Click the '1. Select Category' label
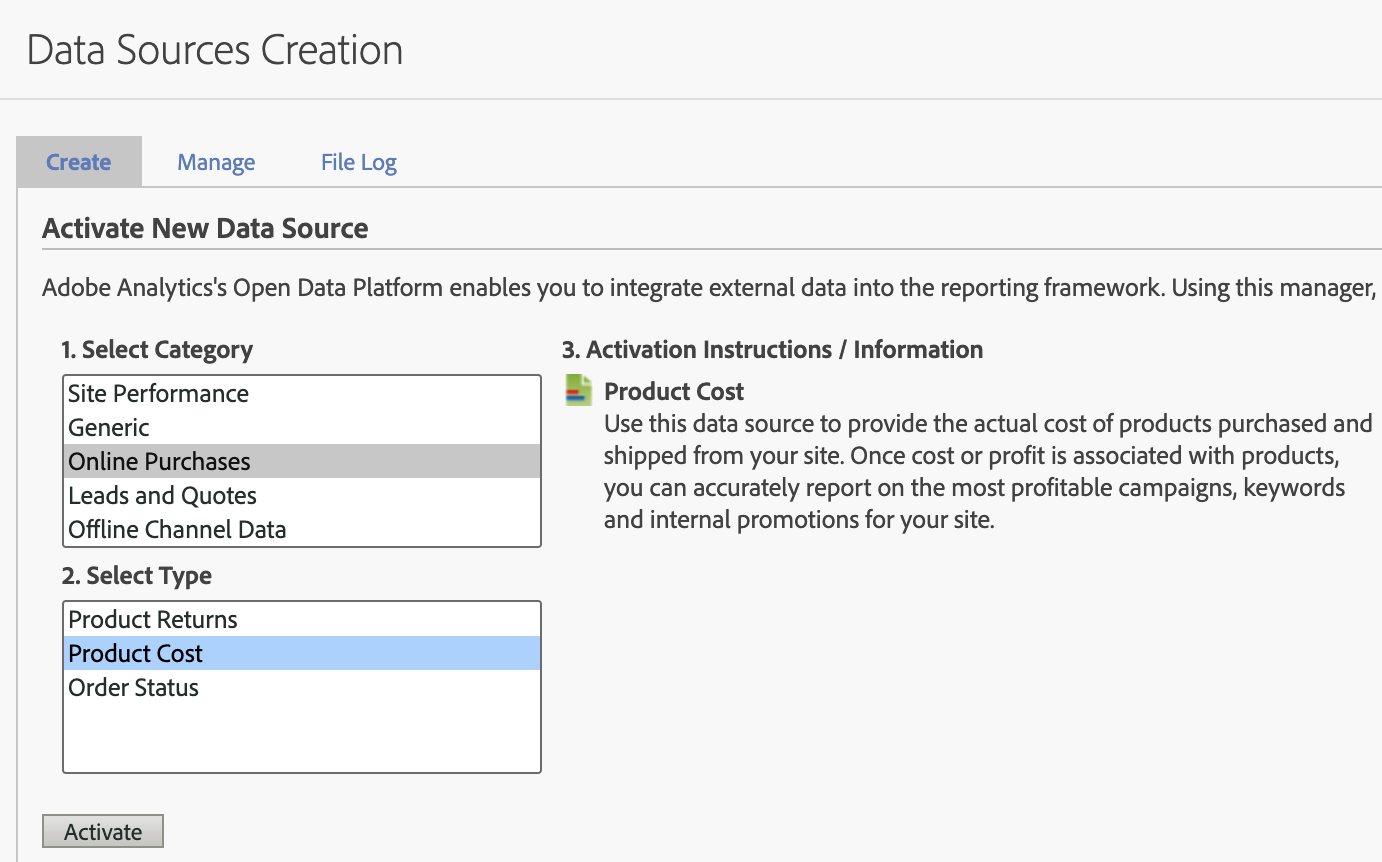The width and height of the screenshot is (1382, 862). point(157,350)
